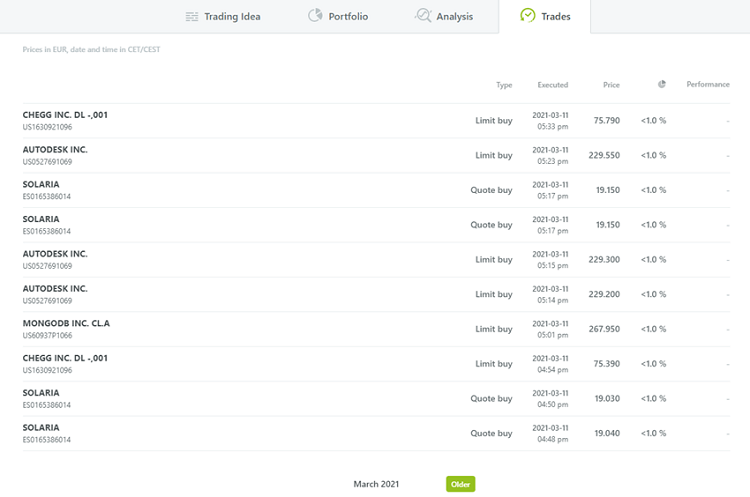Image resolution: width=750 pixels, height=497 pixels.
Task: Select the Trades tab
Action: tap(545, 17)
